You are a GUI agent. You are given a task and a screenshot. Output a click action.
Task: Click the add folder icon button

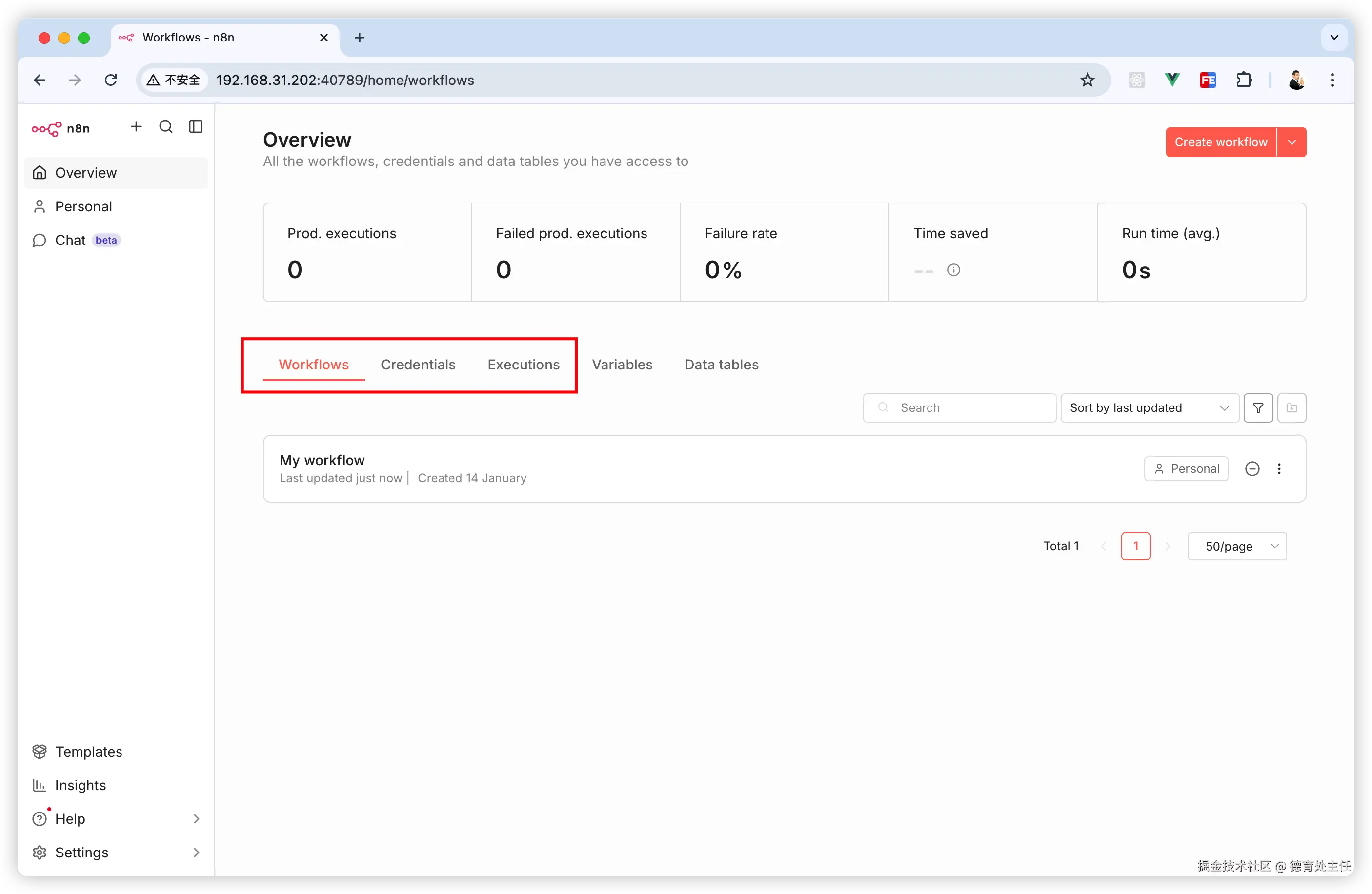(1291, 408)
